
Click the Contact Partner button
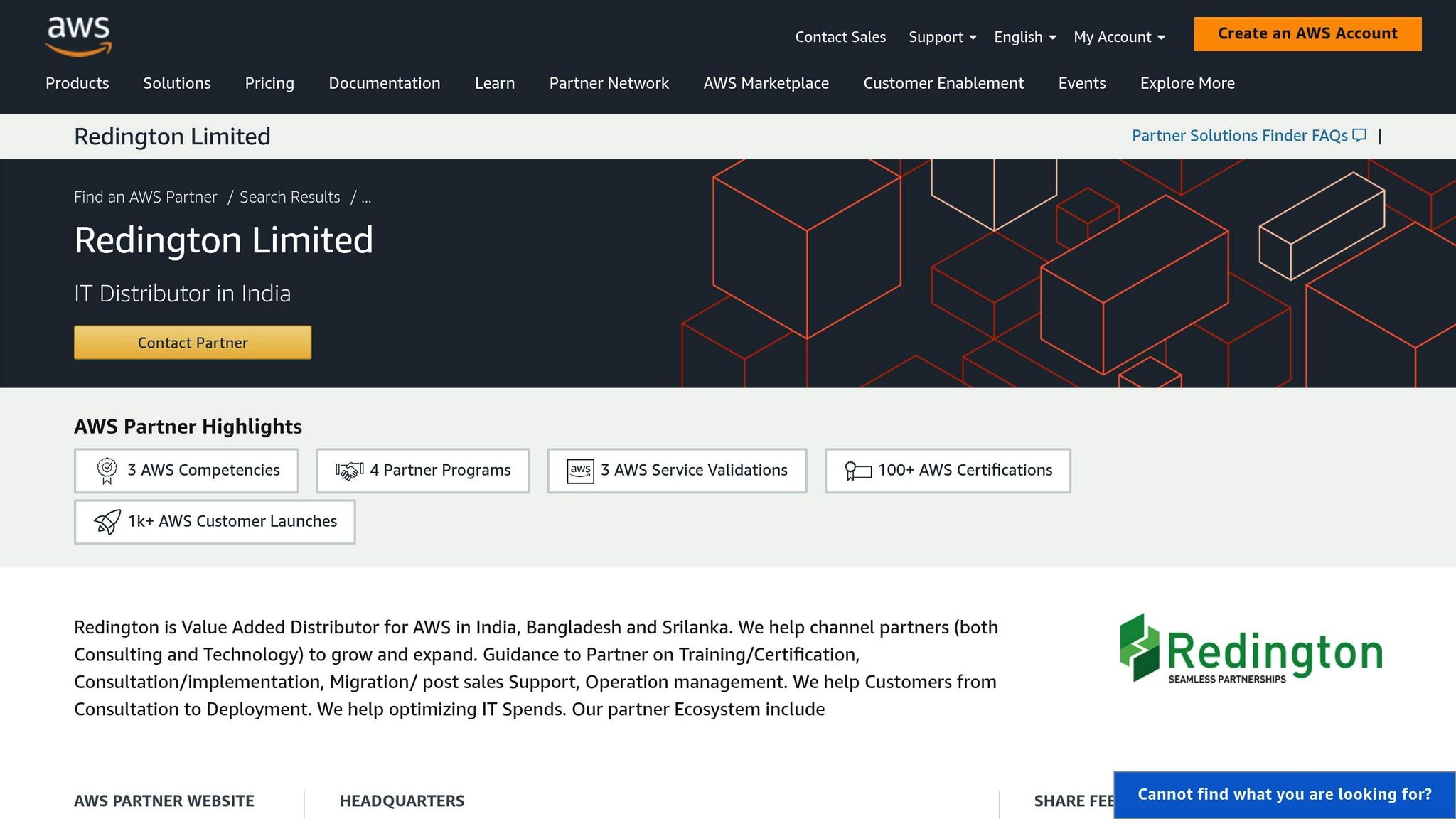pos(193,343)
